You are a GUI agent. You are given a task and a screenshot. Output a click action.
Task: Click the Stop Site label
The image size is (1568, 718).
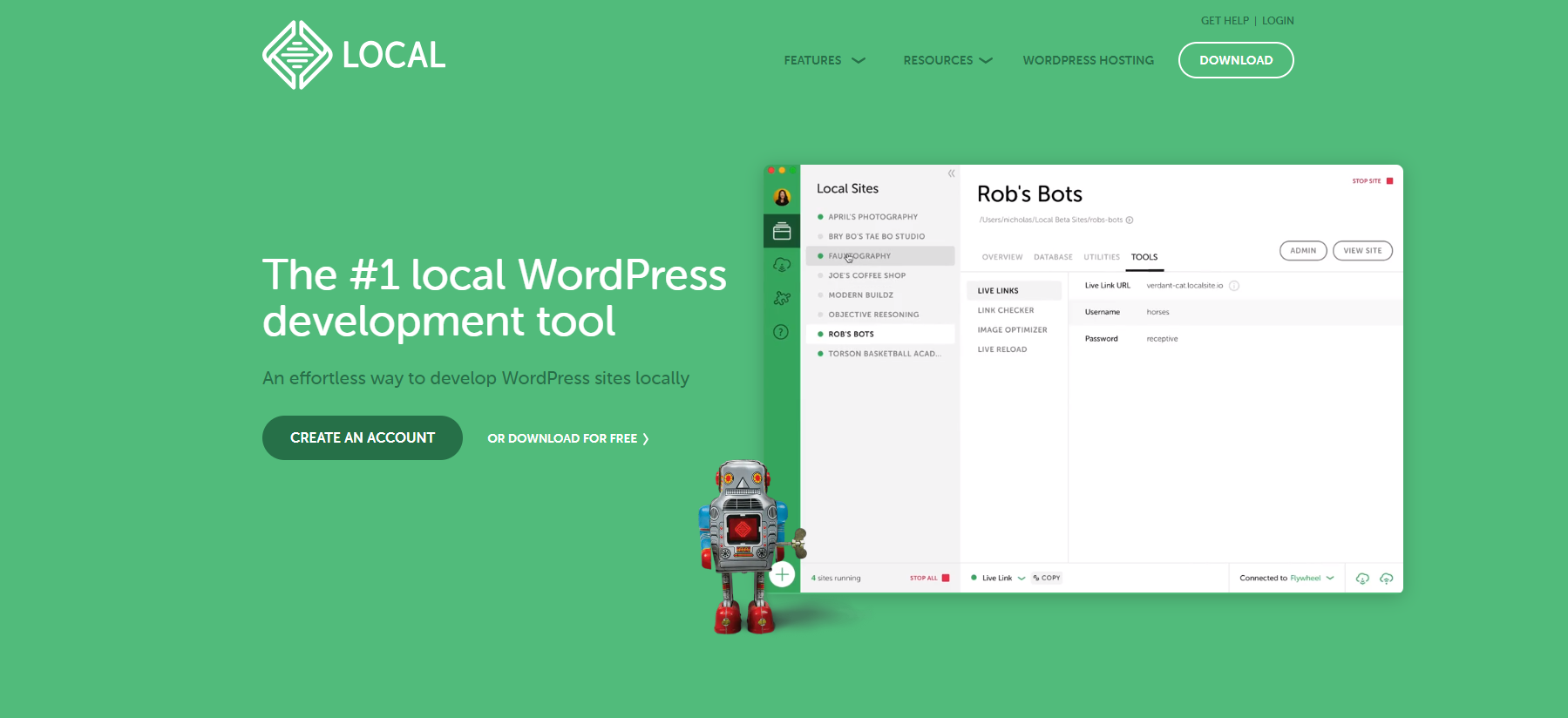[x=1366, y=181]
